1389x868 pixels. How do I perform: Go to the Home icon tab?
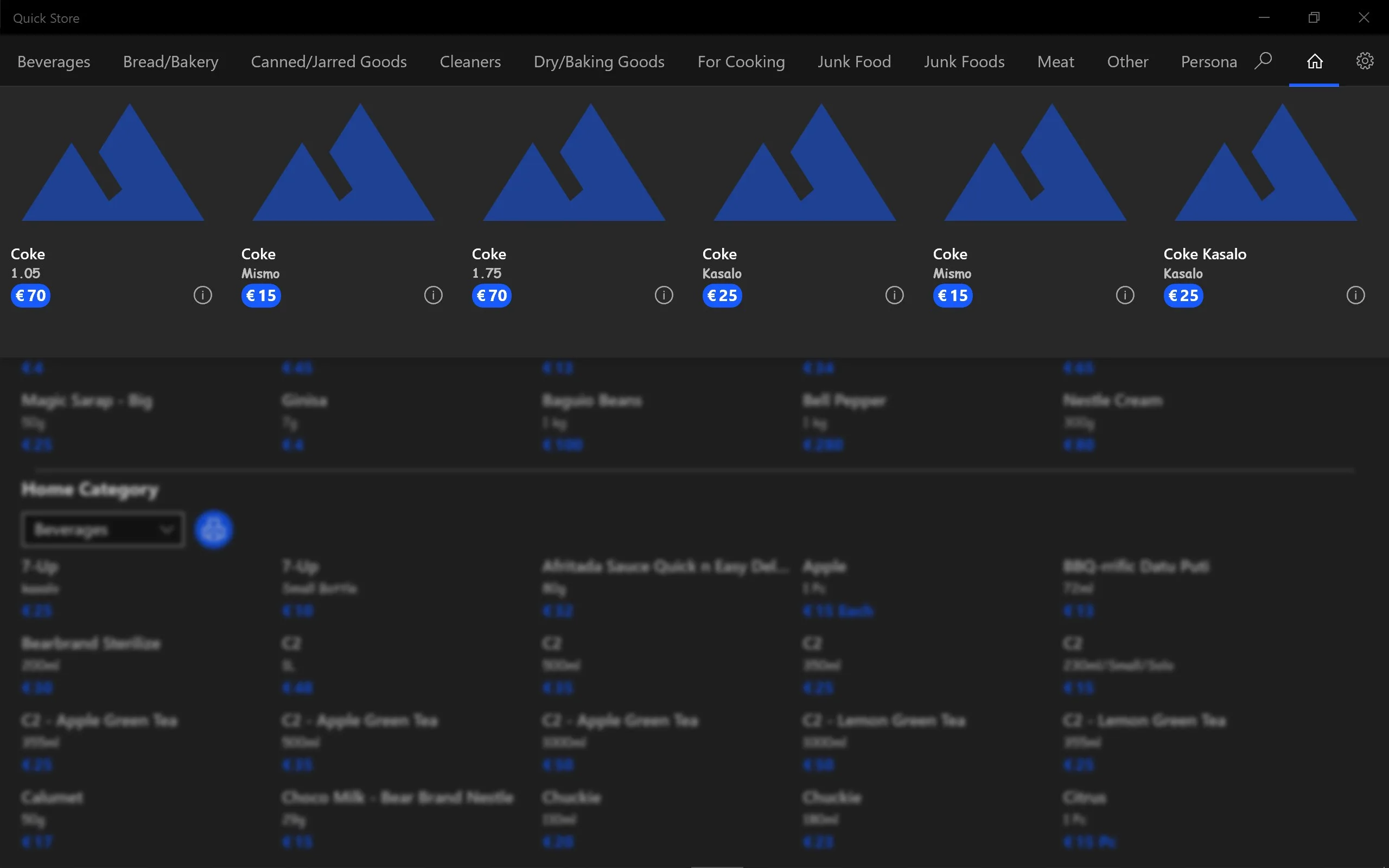click(1314, 61)
